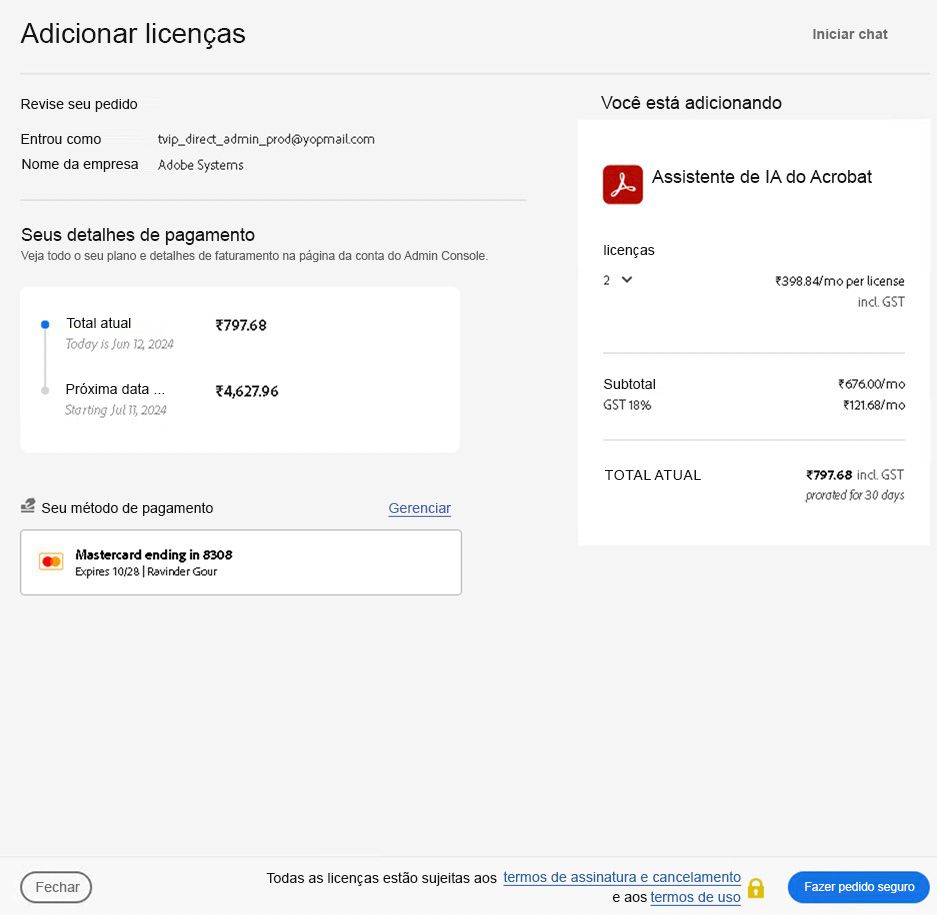Image resolution: width=937 pixels, height=915 pixels.
Task: Click the payment method icon beside Seu método de pagamento
Action: 27,506
